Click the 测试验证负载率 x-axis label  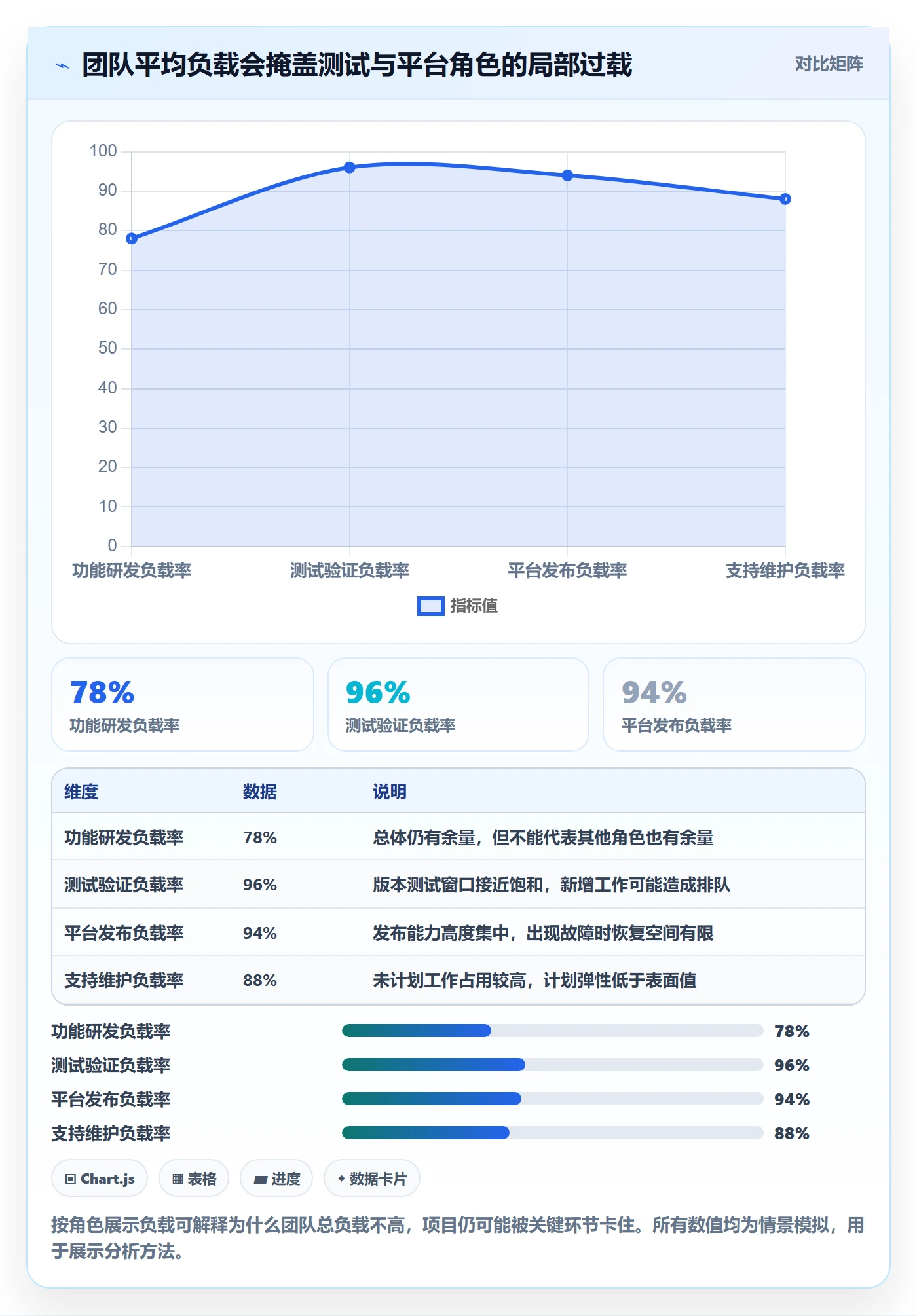(350, 570)
